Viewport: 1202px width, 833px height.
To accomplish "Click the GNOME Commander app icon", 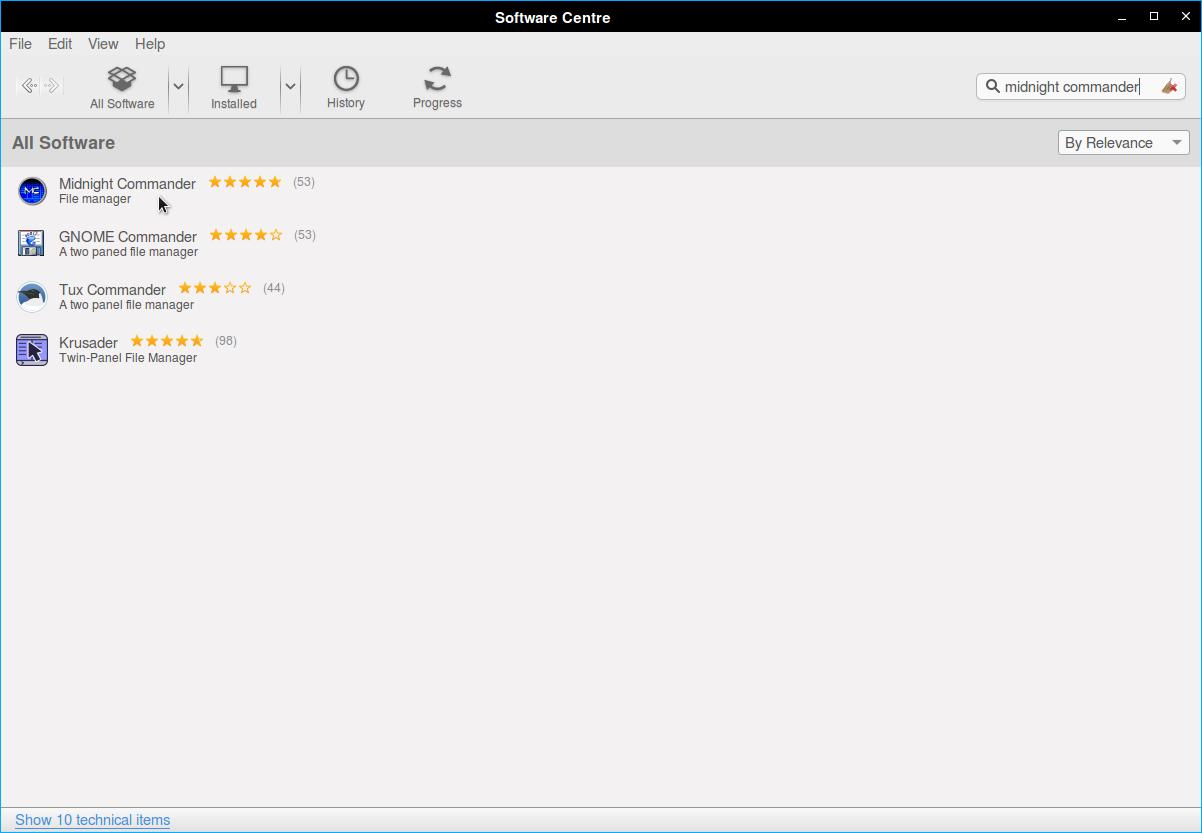I will 32,243.
